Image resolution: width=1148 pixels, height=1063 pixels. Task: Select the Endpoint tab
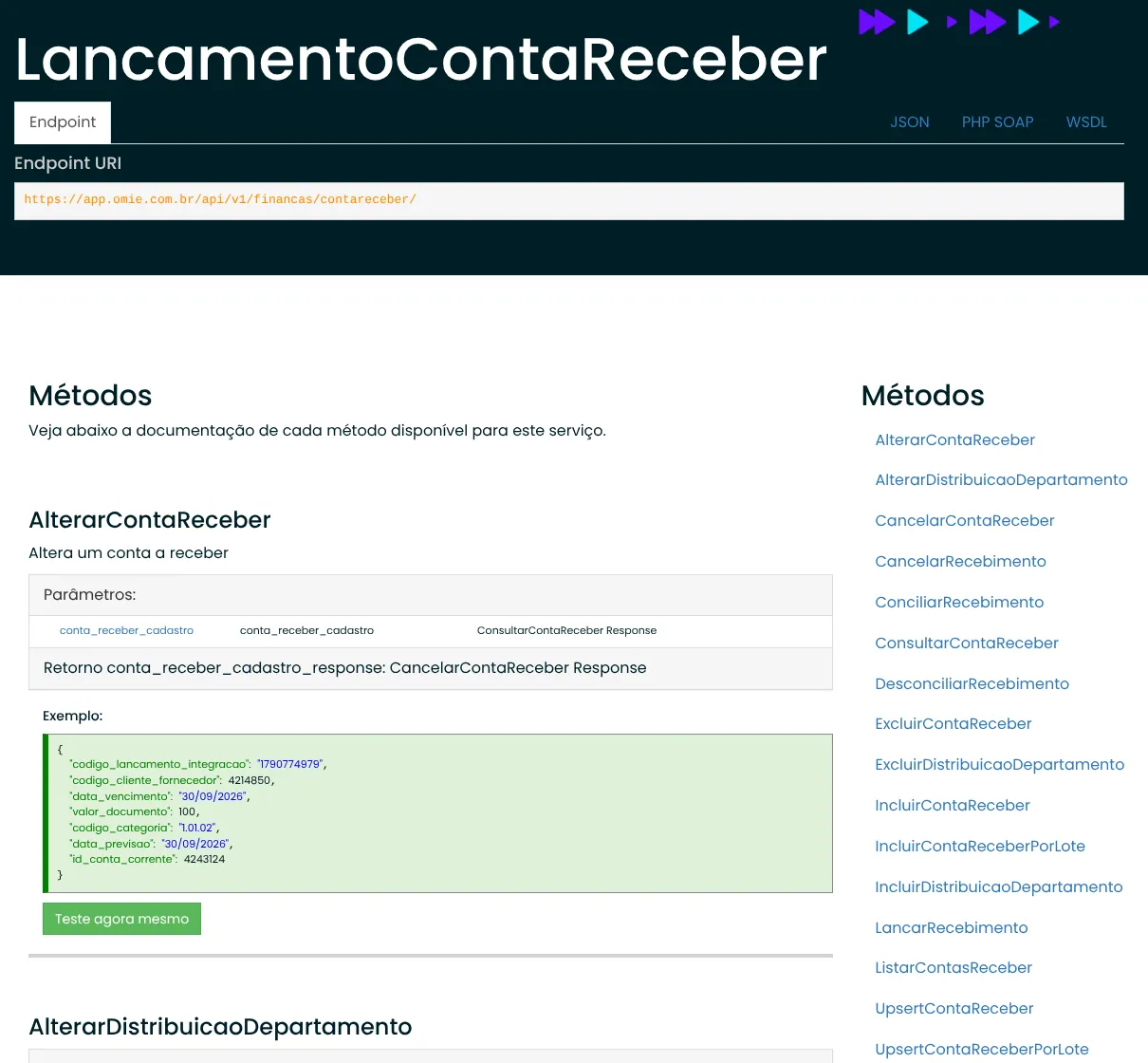tap(63, 122)
